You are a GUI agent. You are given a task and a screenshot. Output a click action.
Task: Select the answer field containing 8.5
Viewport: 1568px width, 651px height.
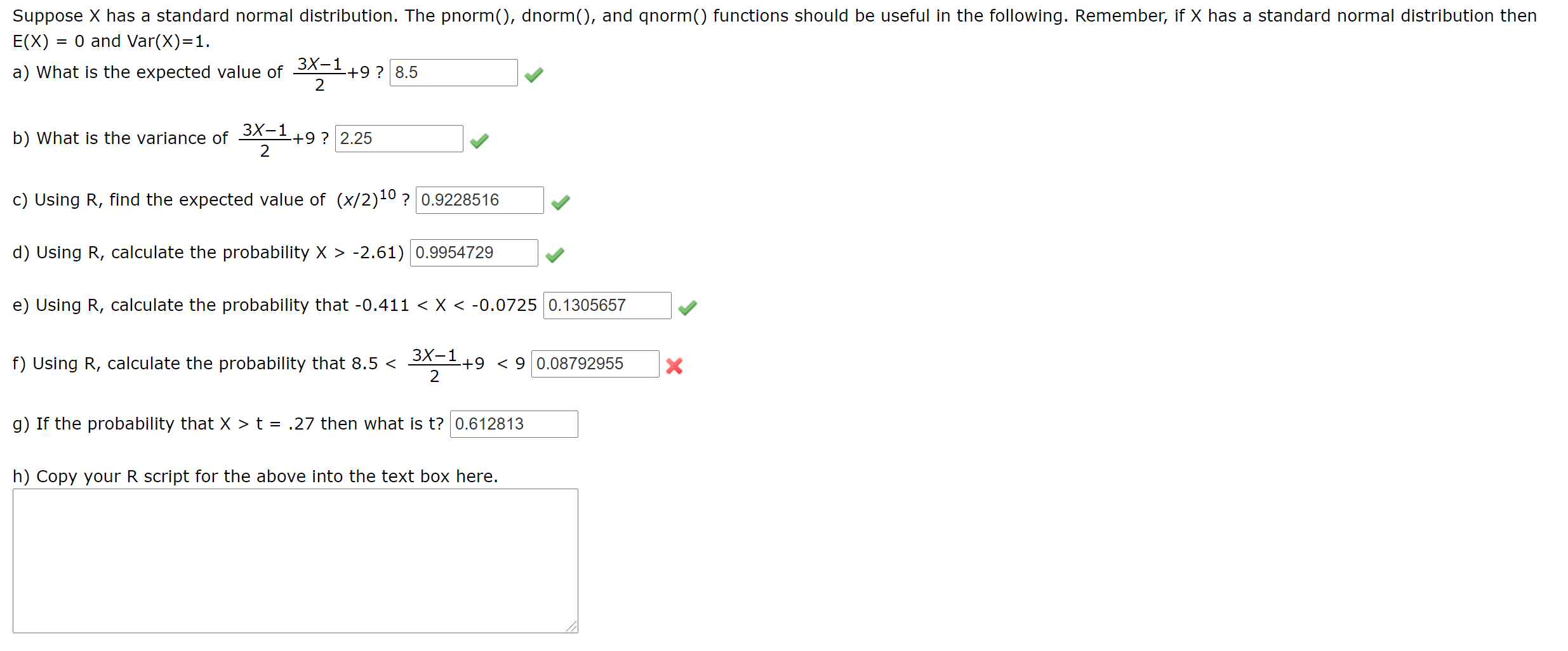click(x=453, y=72)
